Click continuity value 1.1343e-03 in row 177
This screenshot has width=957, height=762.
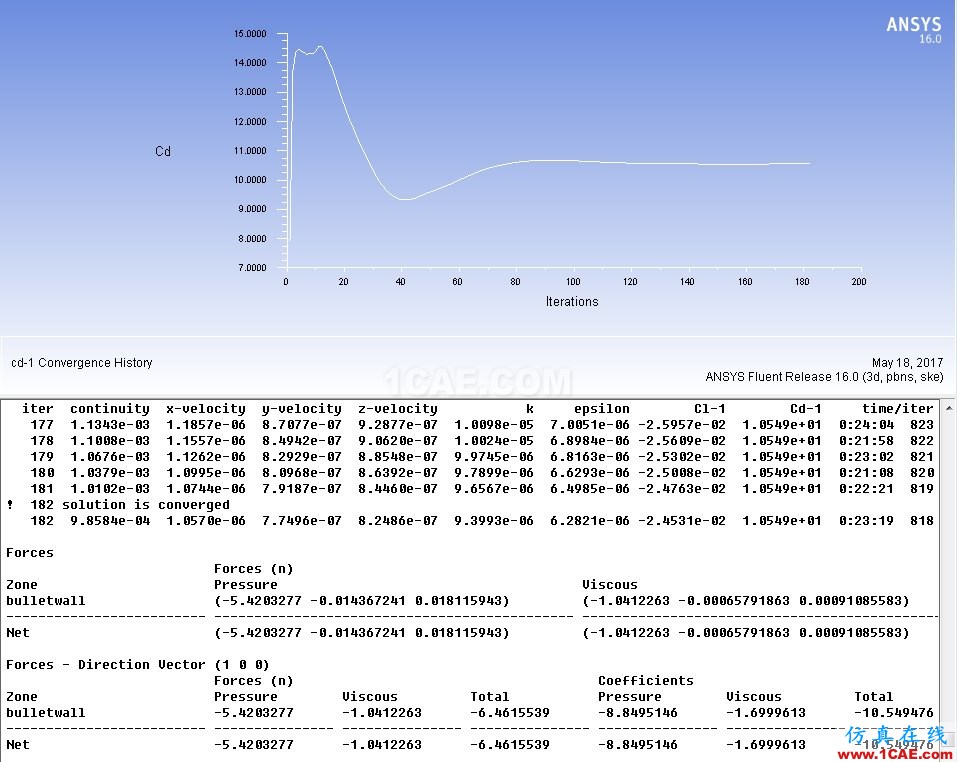(110, 425)
